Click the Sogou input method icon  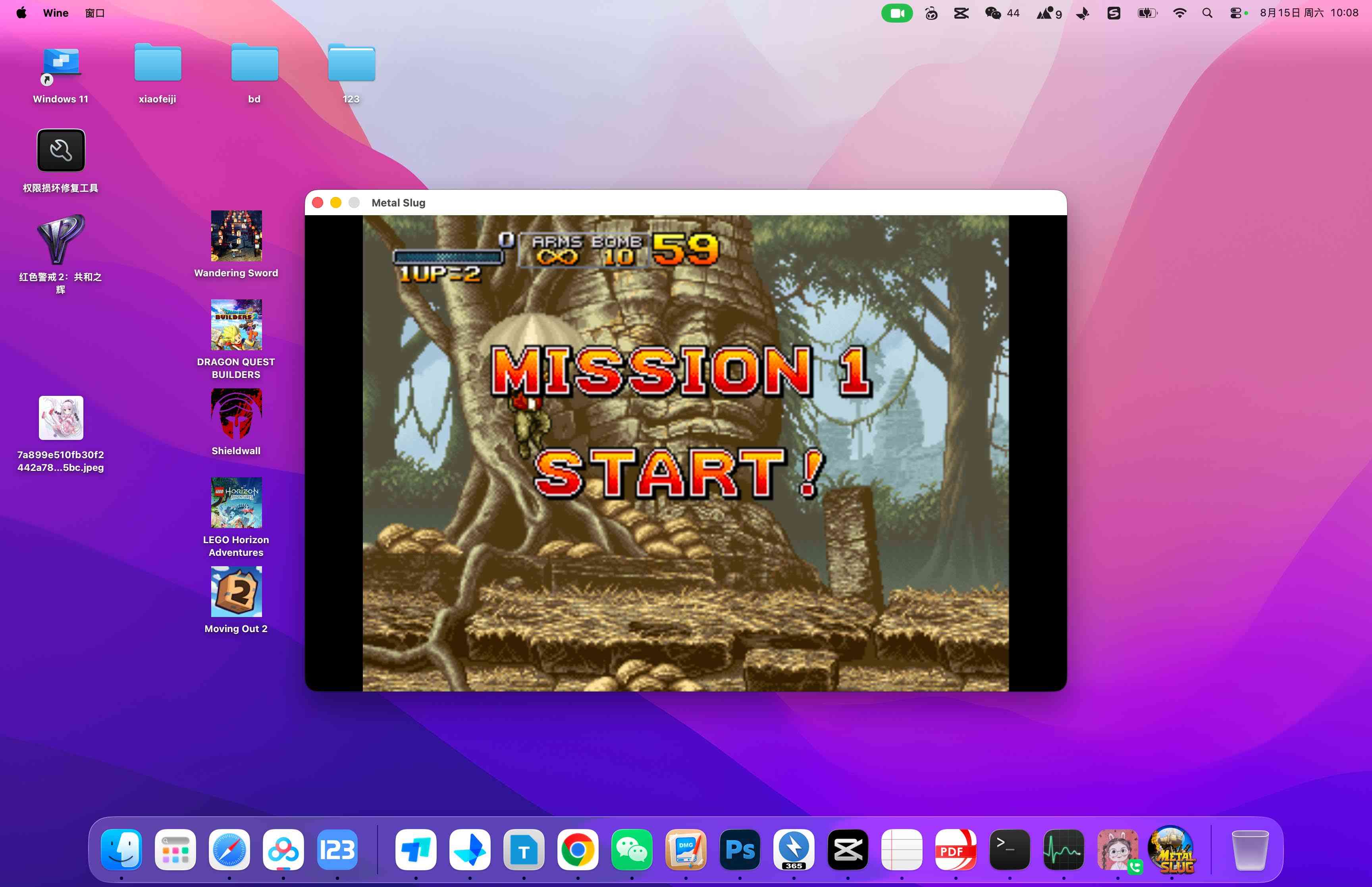(x=1114, y=13)
